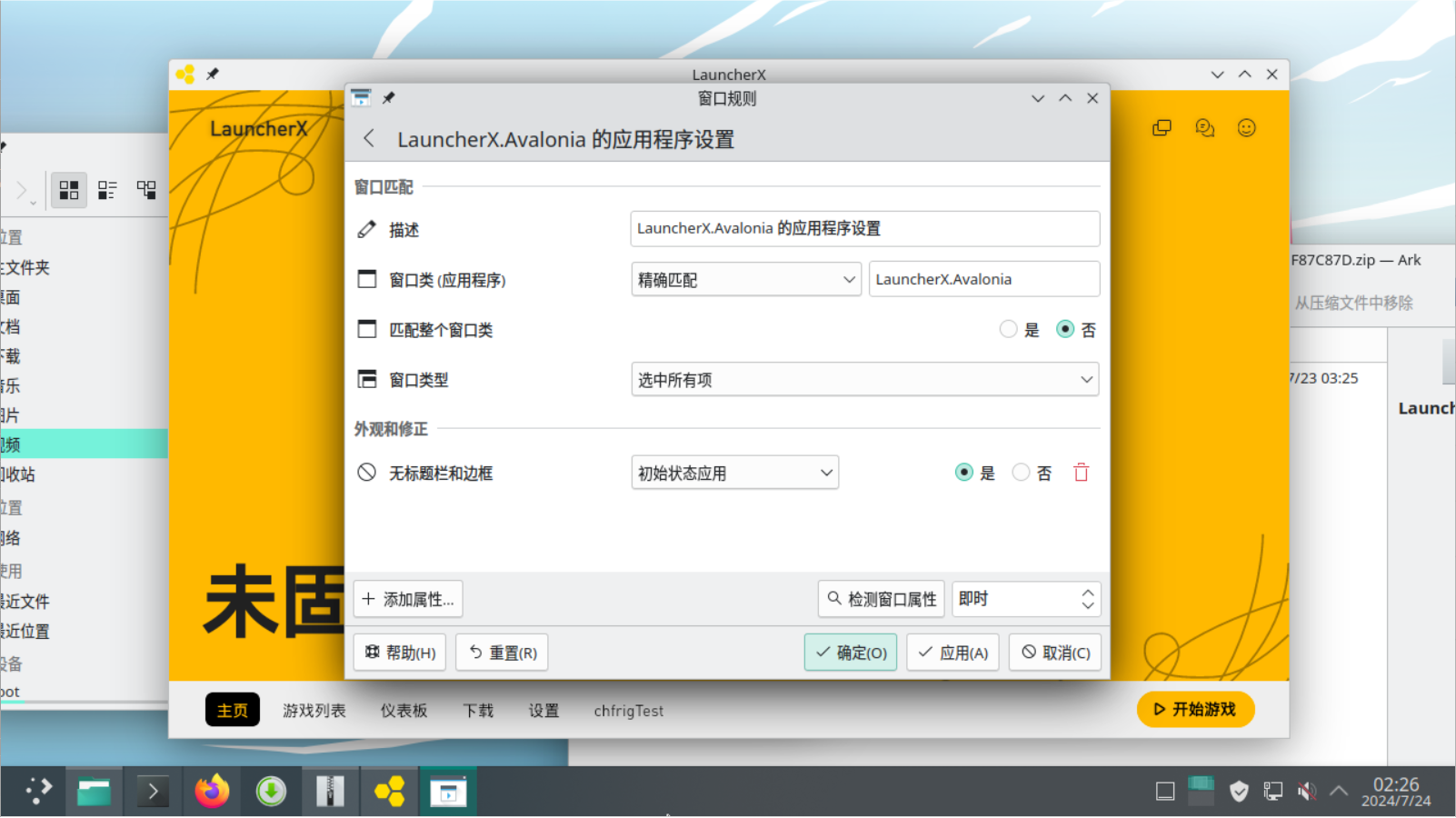Image resolution: width=1456 pixels, height=818 pixels.
Task: Click 从压缩文件中移除 in Ark window
Action: [x=1354, y=303]
